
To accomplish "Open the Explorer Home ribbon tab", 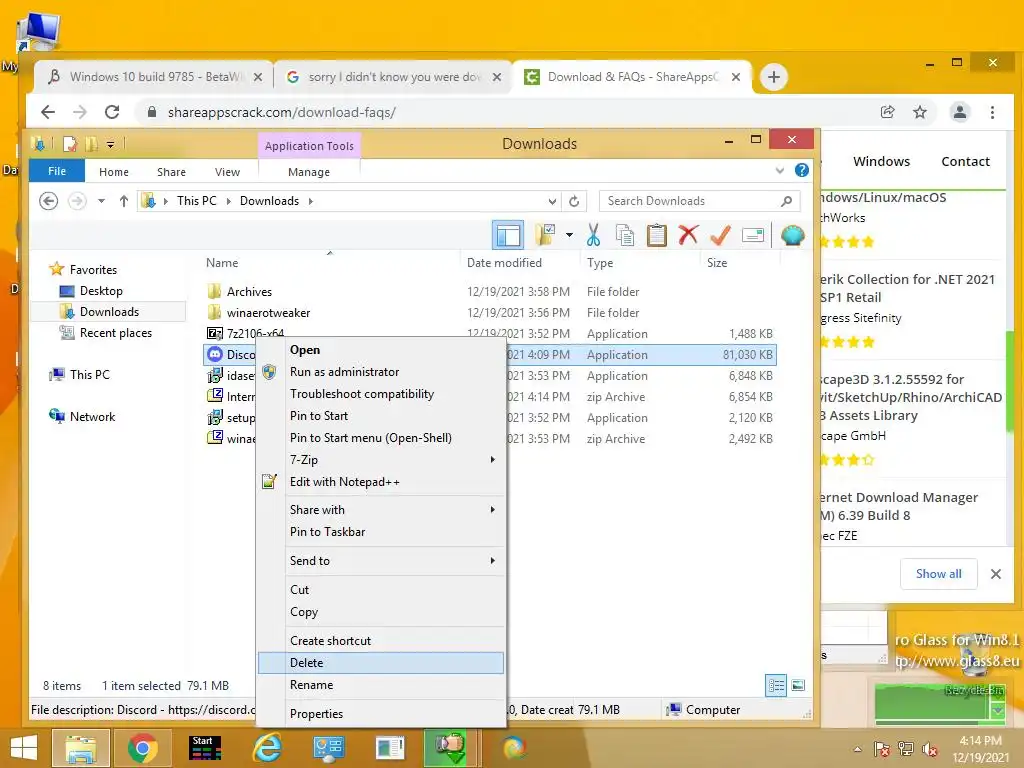I will pos(114,172).
